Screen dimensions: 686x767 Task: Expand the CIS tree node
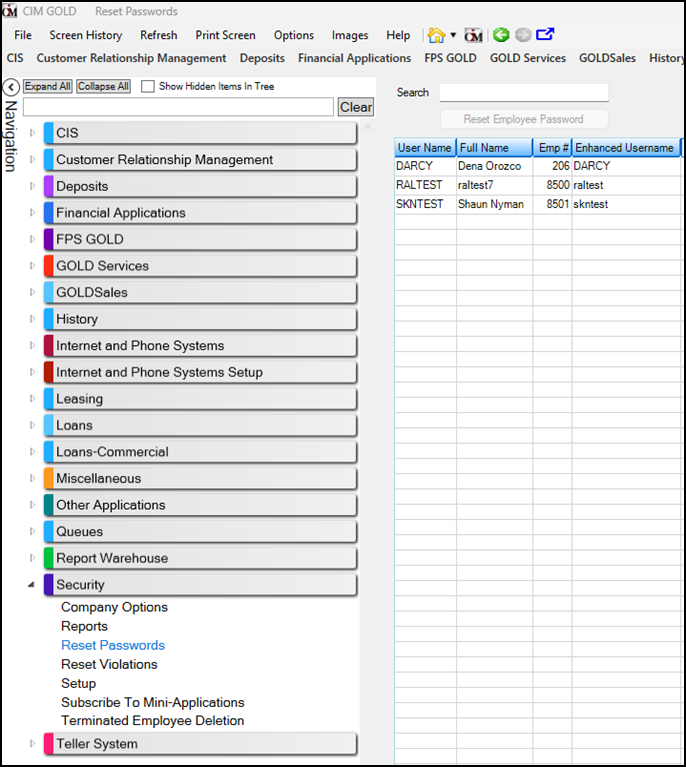(x=32, y=133)
